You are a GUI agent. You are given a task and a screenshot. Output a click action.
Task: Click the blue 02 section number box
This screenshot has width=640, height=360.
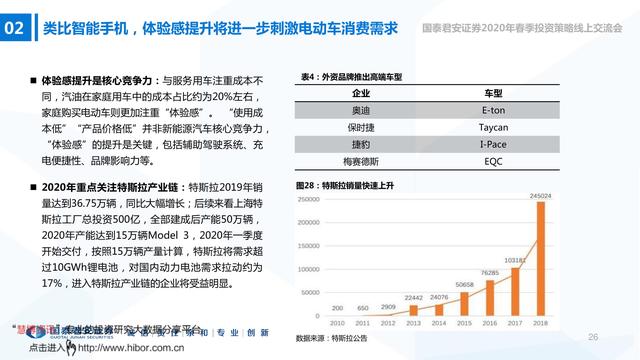[x=15, y=27]
